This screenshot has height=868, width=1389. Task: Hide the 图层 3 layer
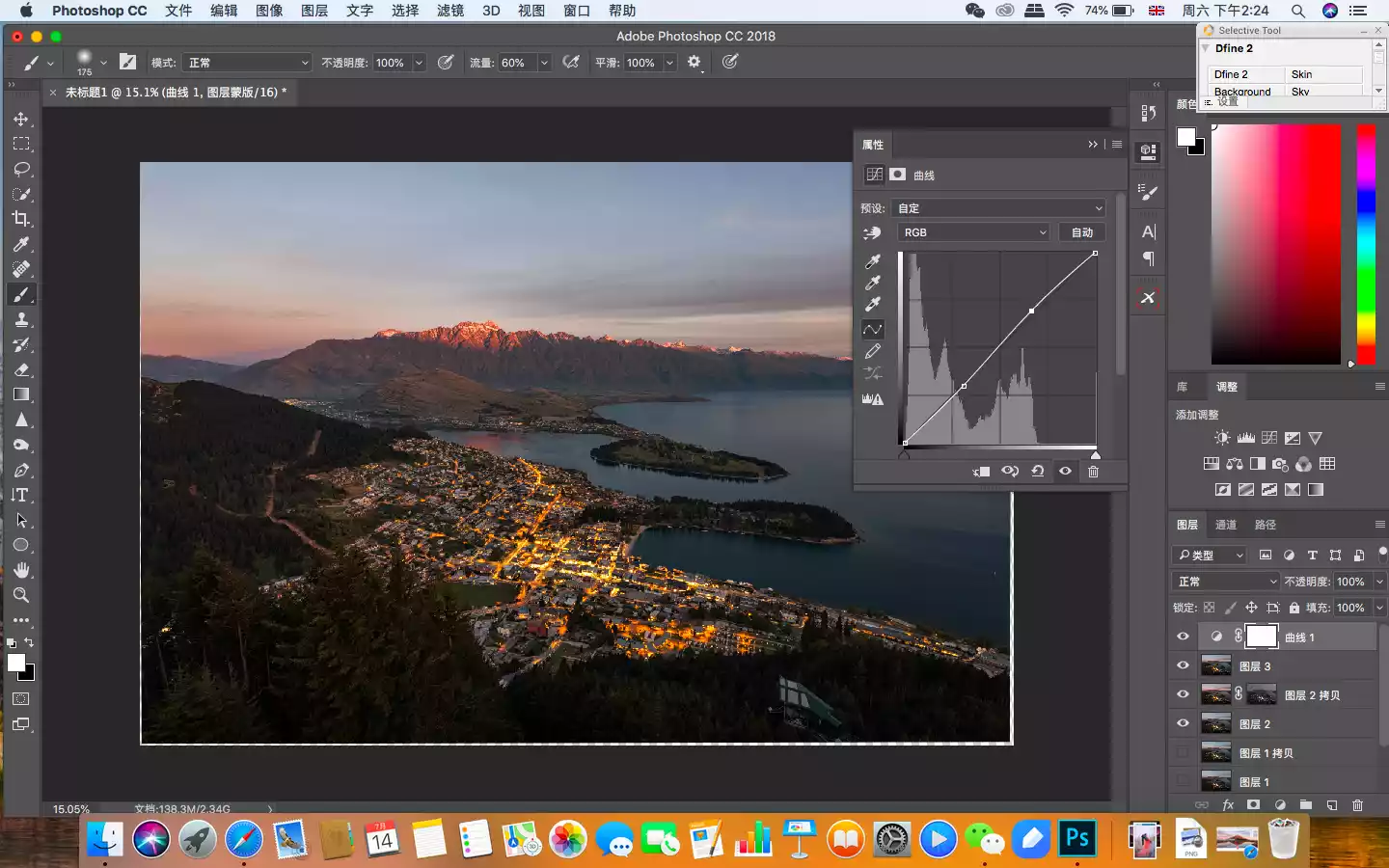coord(1183,665)
